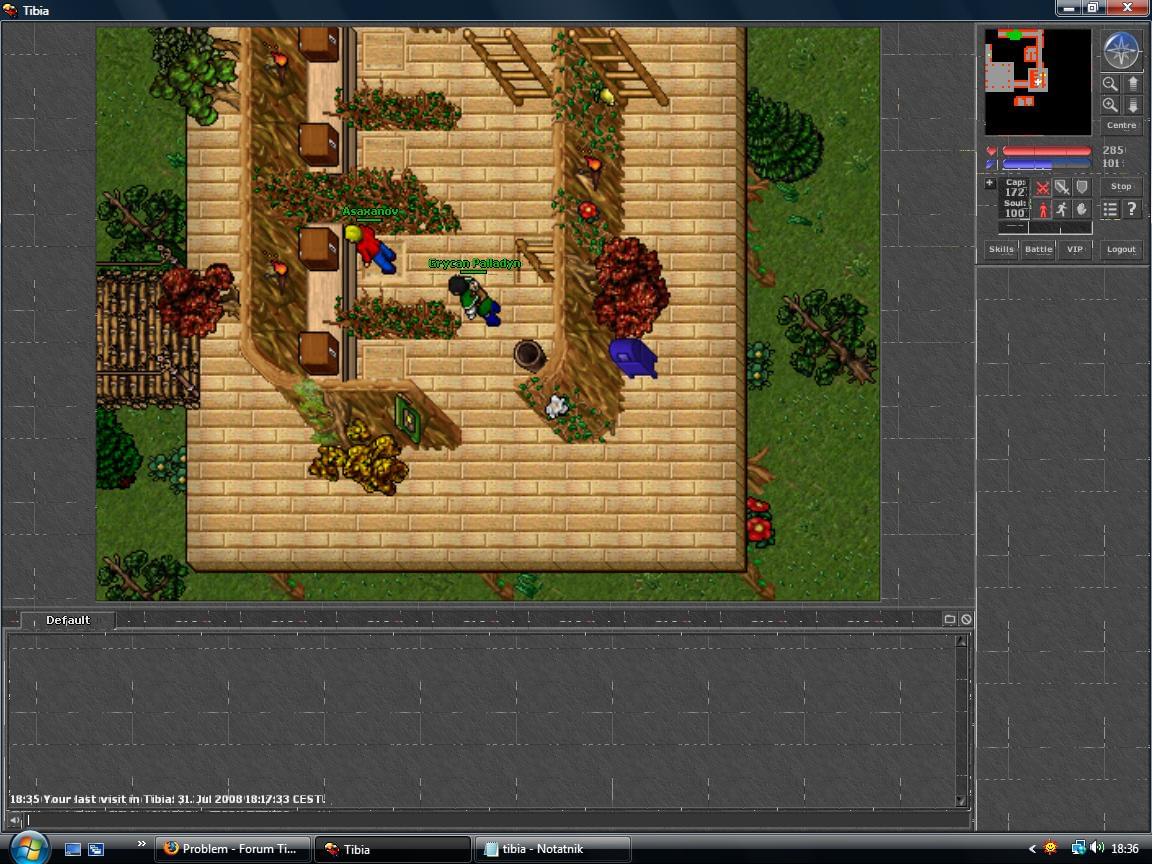
Task: Focus the chat input field
Action: tap(497, 820)
